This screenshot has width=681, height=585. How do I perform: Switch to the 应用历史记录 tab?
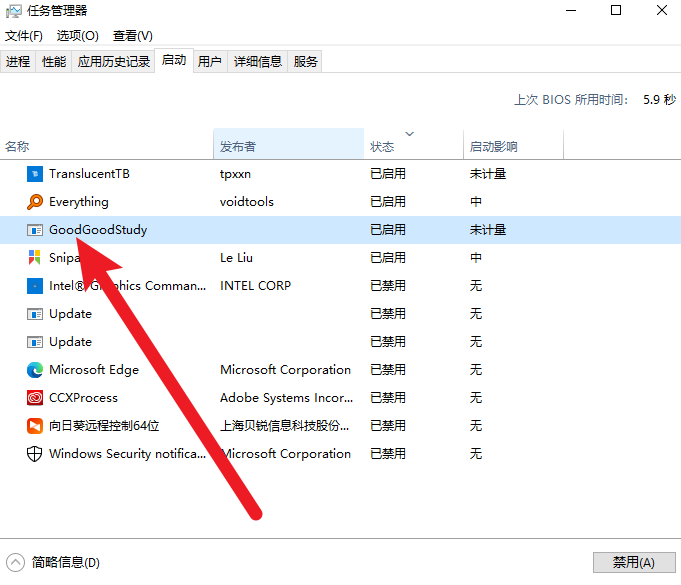tap(114, 62)
